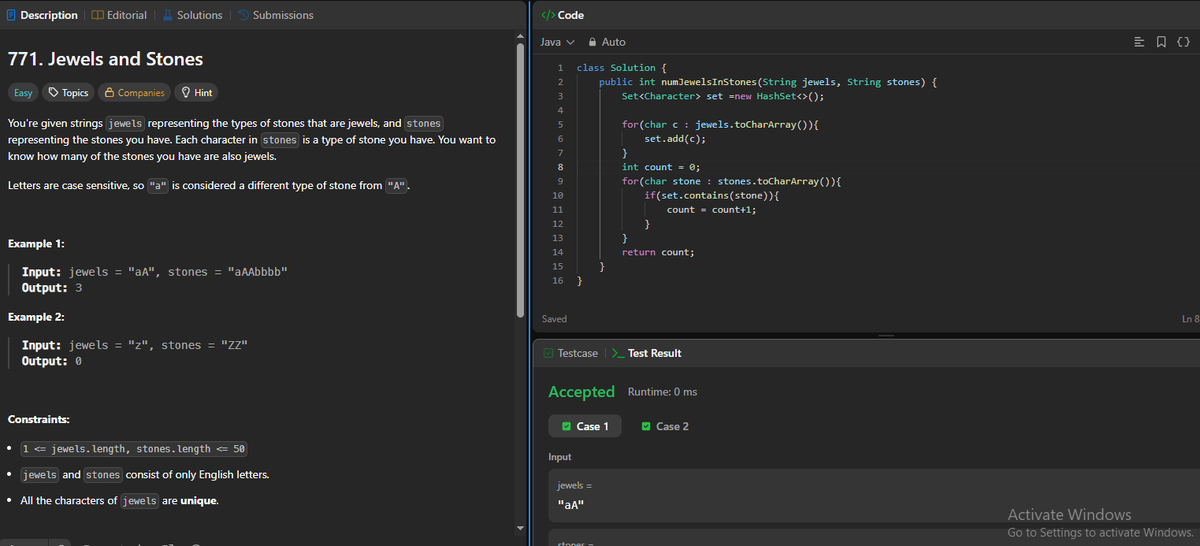Switch to the Editorial tab
Image resolution: width=1200 pixels, height=546 pixels.
[119, 15]
